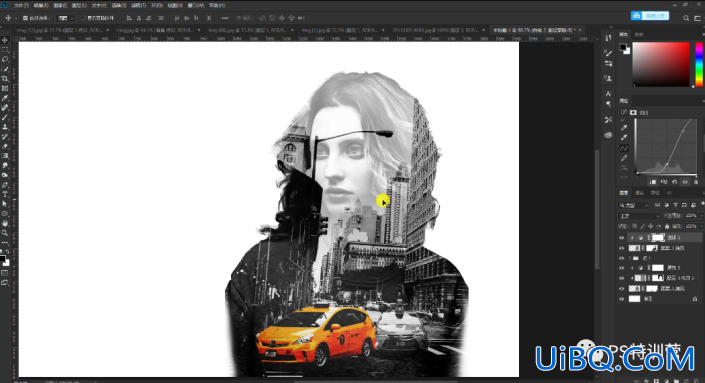Select the Crop tool
This screenshot has width=705, height=383.
click(x=5, y=79)
